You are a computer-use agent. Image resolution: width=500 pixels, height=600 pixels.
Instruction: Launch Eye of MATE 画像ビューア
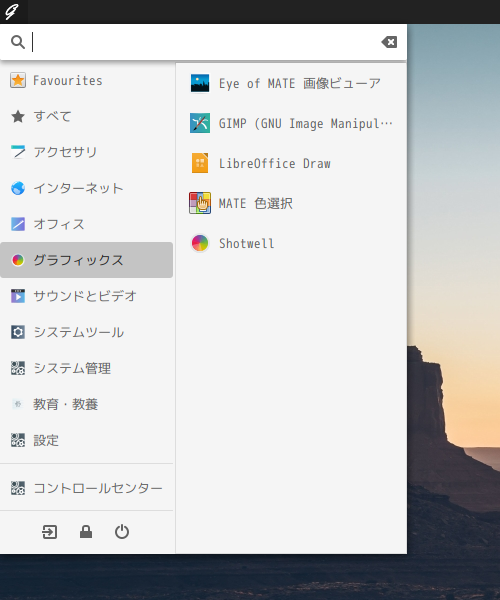291,83
